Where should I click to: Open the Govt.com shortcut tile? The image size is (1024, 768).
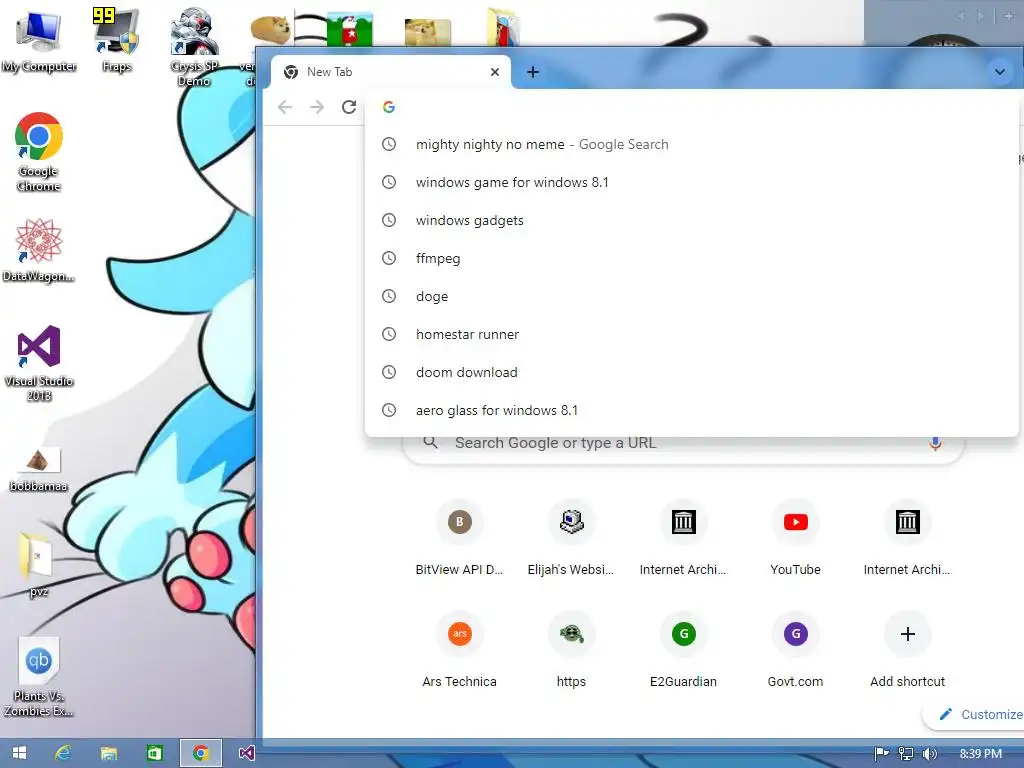point(795,651)
